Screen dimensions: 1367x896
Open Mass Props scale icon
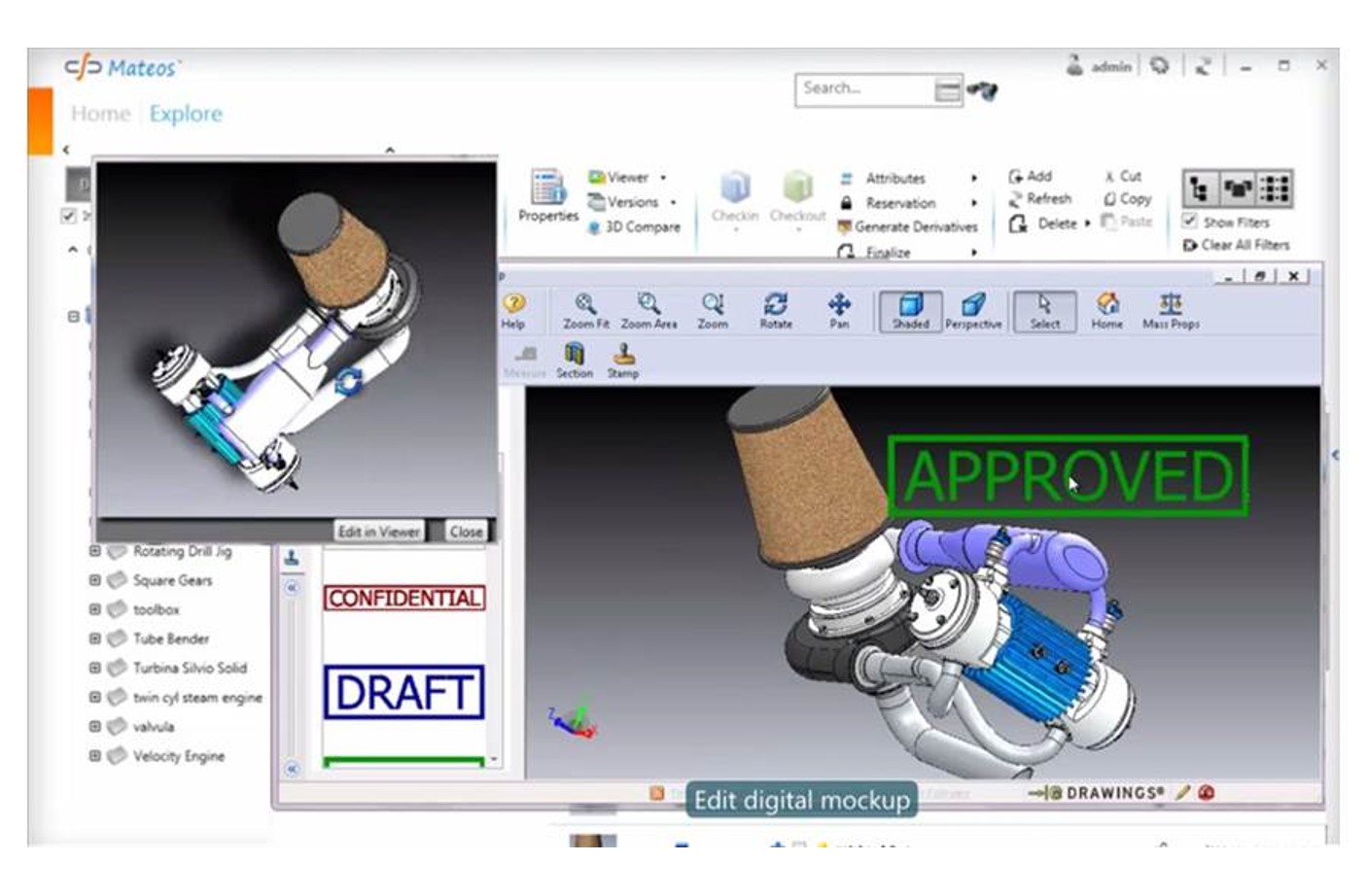(1171, 303)
